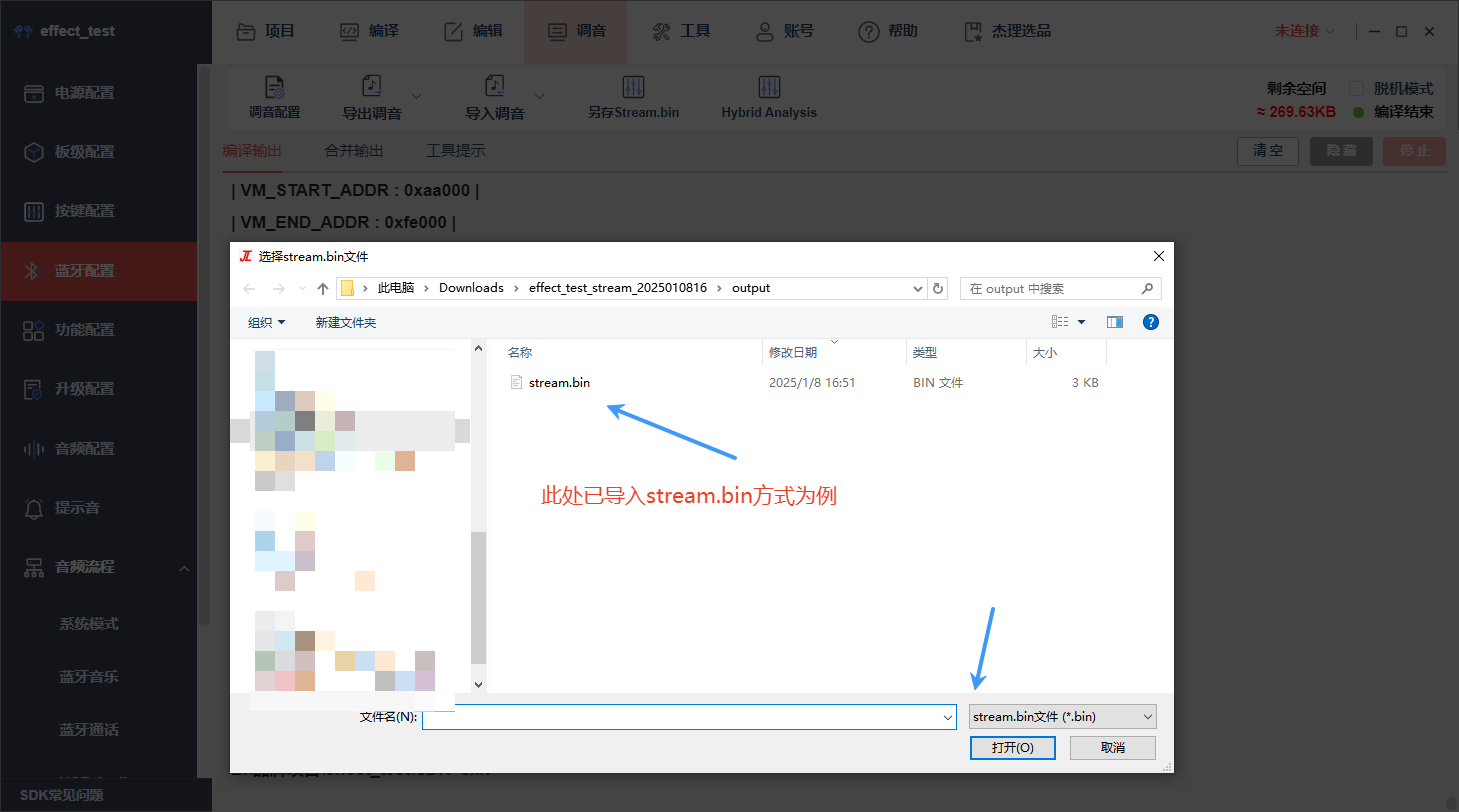The width and height of the screenshot is (1459, 812).
Task: Open 按键配置 in sidebar
Action: pos(99,211)
